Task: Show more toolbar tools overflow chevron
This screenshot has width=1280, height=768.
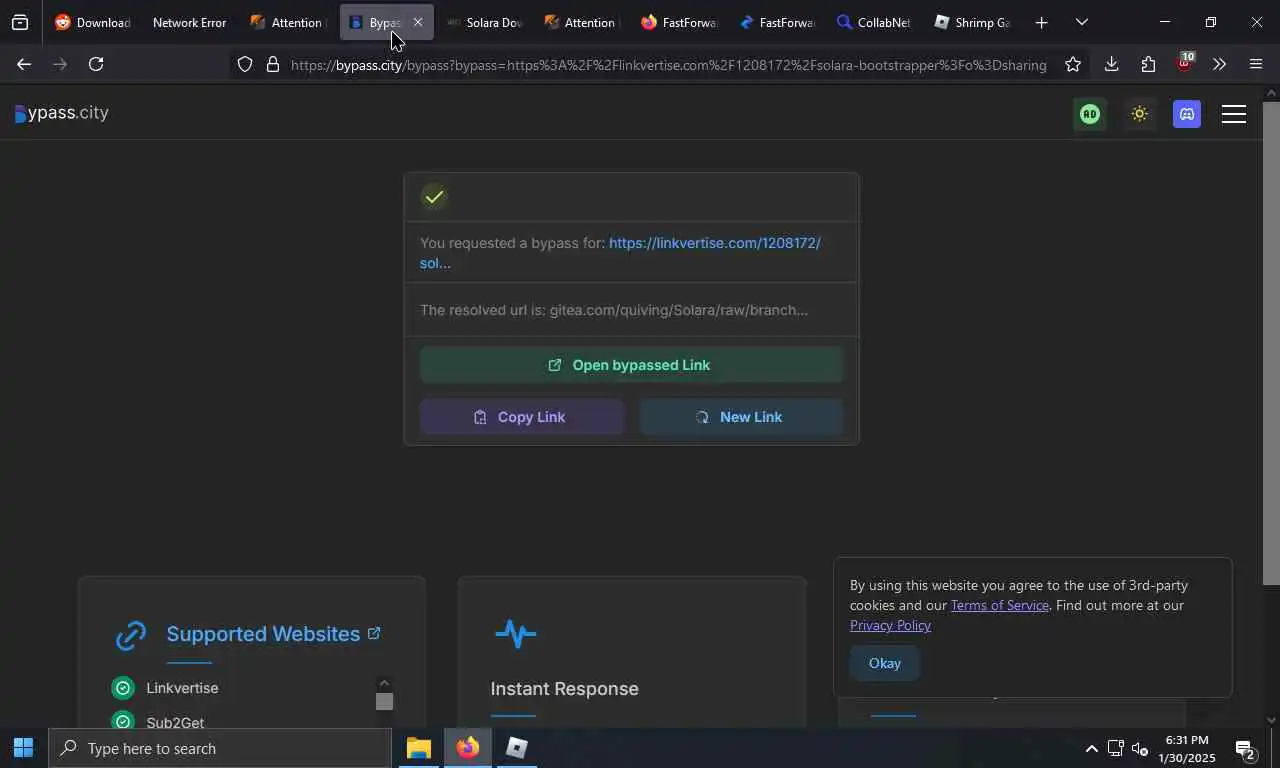Action: [x=1219, y=64]
